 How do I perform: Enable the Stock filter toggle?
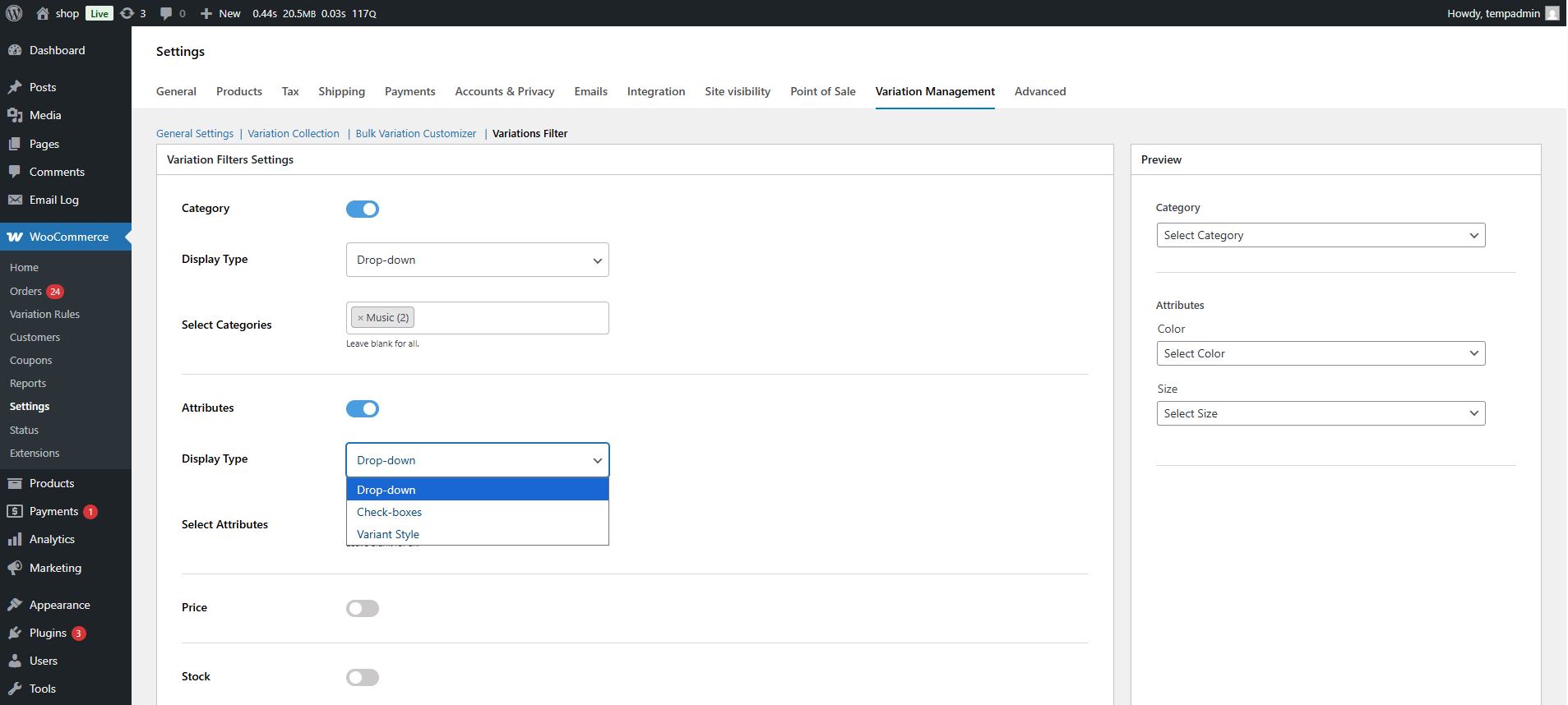click(363, 677)
